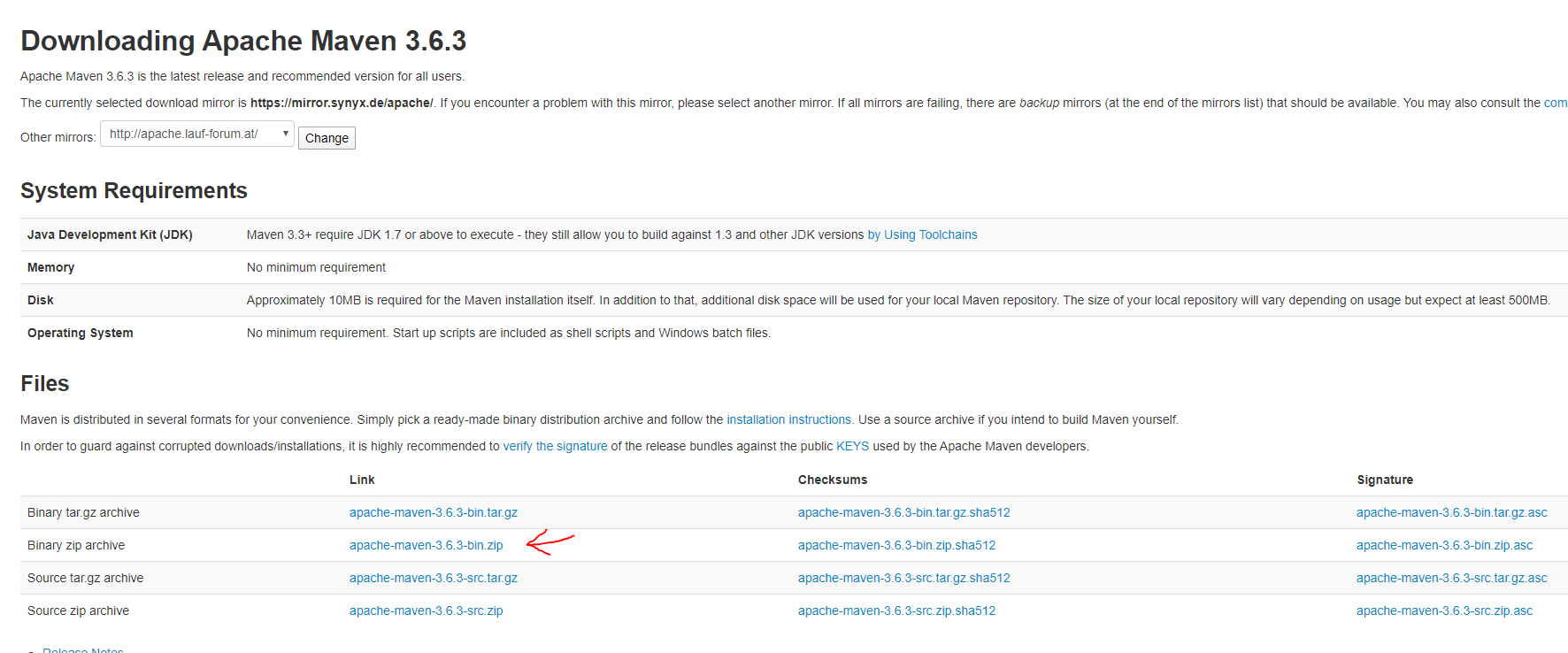
Task: Click the bold mirror URL https://mirror.synyx.de/apache/
Action: 342,103
